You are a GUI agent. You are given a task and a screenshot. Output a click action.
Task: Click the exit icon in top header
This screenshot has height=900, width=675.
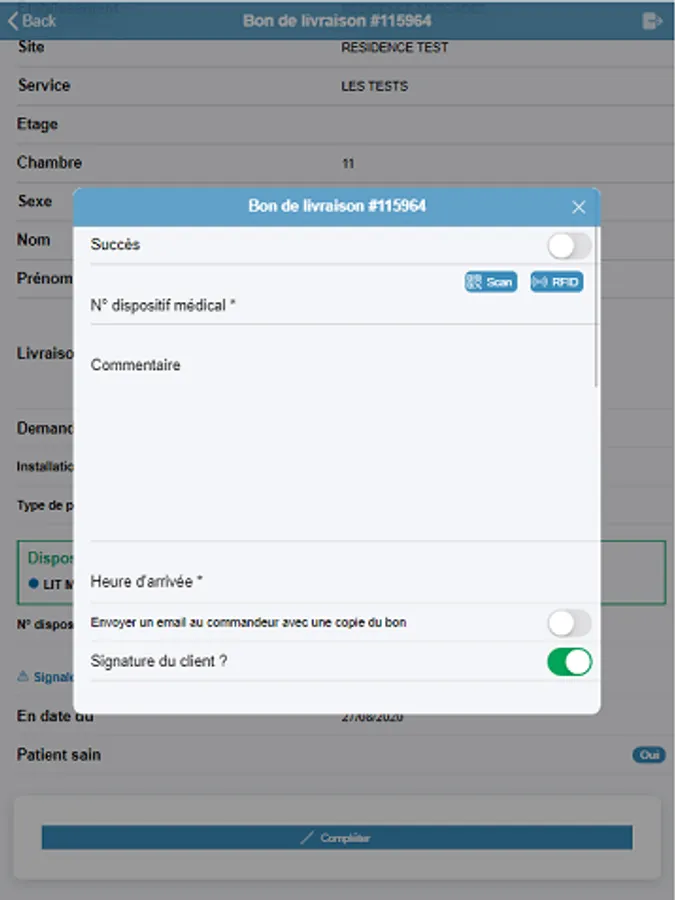pyautogui.click(x=652, y=20)
